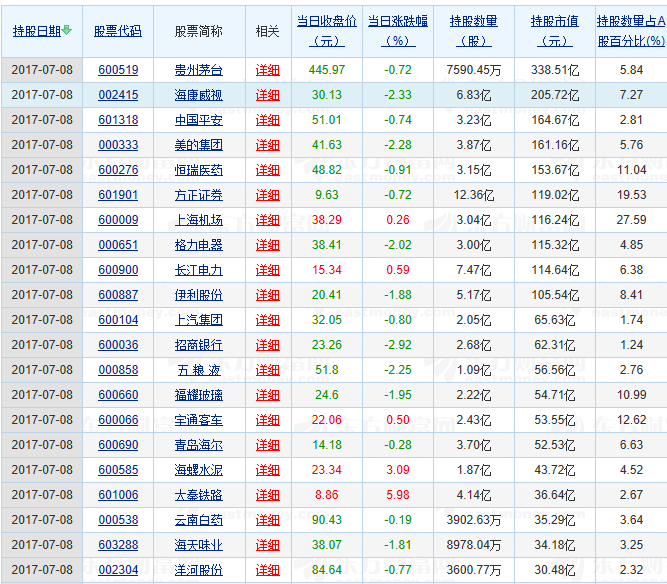Sort by 持股数量占A股百分比 header

(630, 30)
